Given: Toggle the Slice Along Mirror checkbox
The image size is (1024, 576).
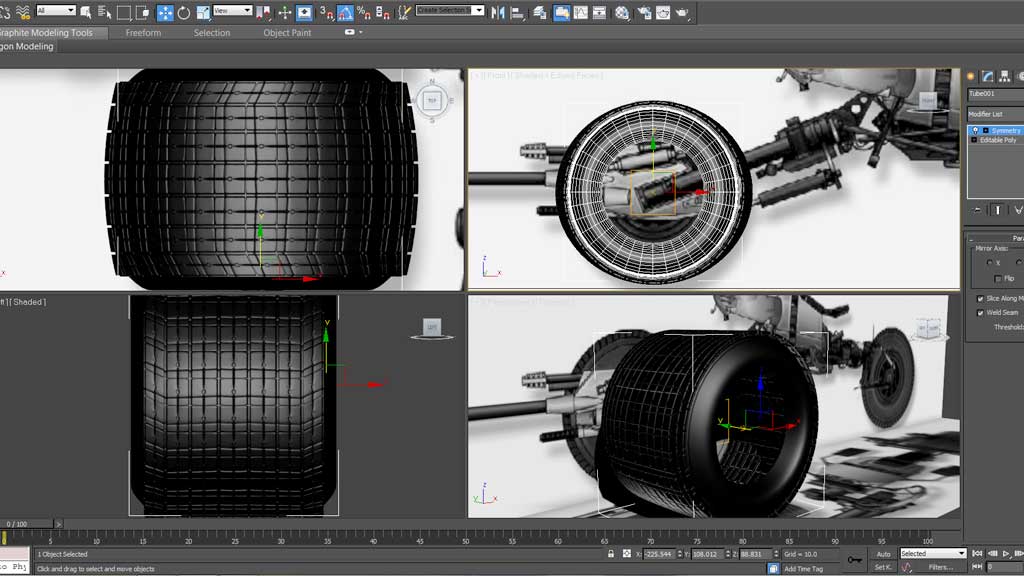Looking at the screenshot, I should pos(980,298).
